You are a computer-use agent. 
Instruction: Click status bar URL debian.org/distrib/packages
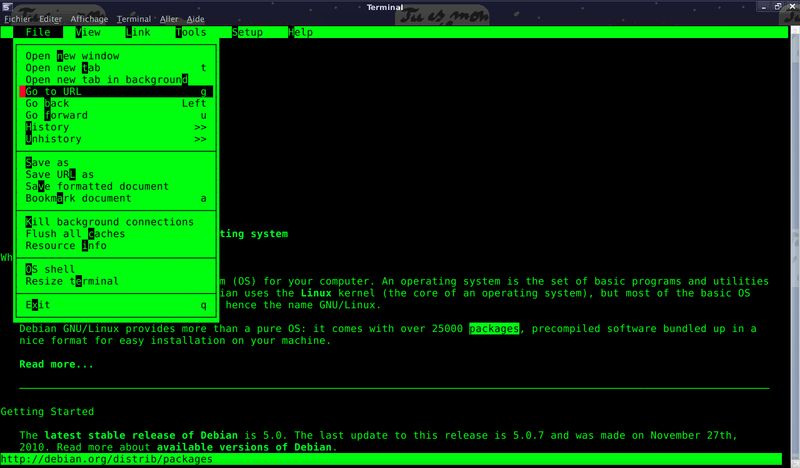pos(107,459)
